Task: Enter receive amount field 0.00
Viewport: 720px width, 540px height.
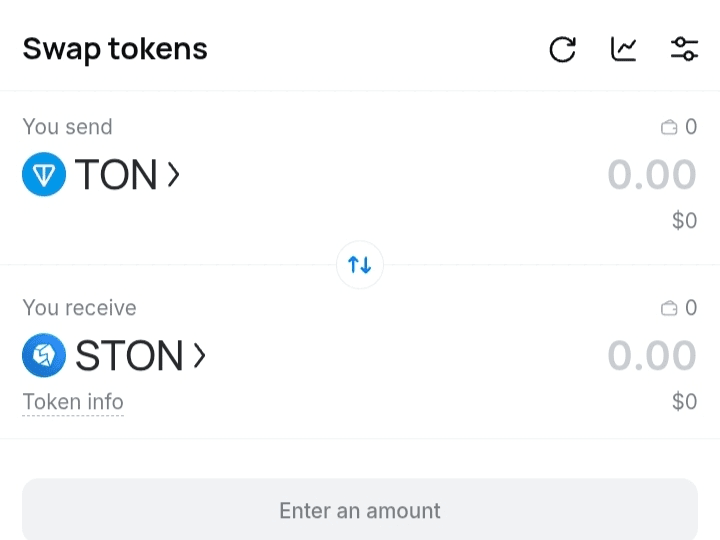Action: [651, 355]
